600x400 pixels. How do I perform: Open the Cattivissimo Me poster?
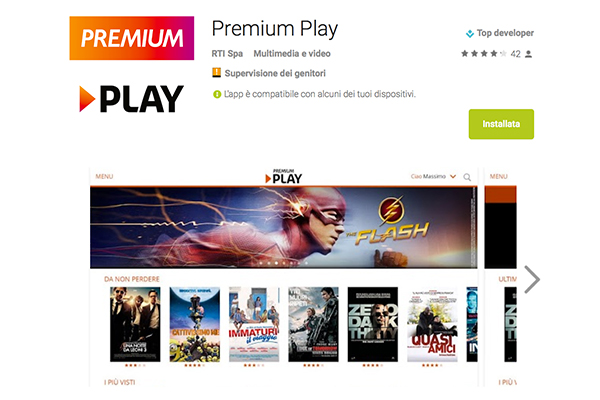click(195, 324)
